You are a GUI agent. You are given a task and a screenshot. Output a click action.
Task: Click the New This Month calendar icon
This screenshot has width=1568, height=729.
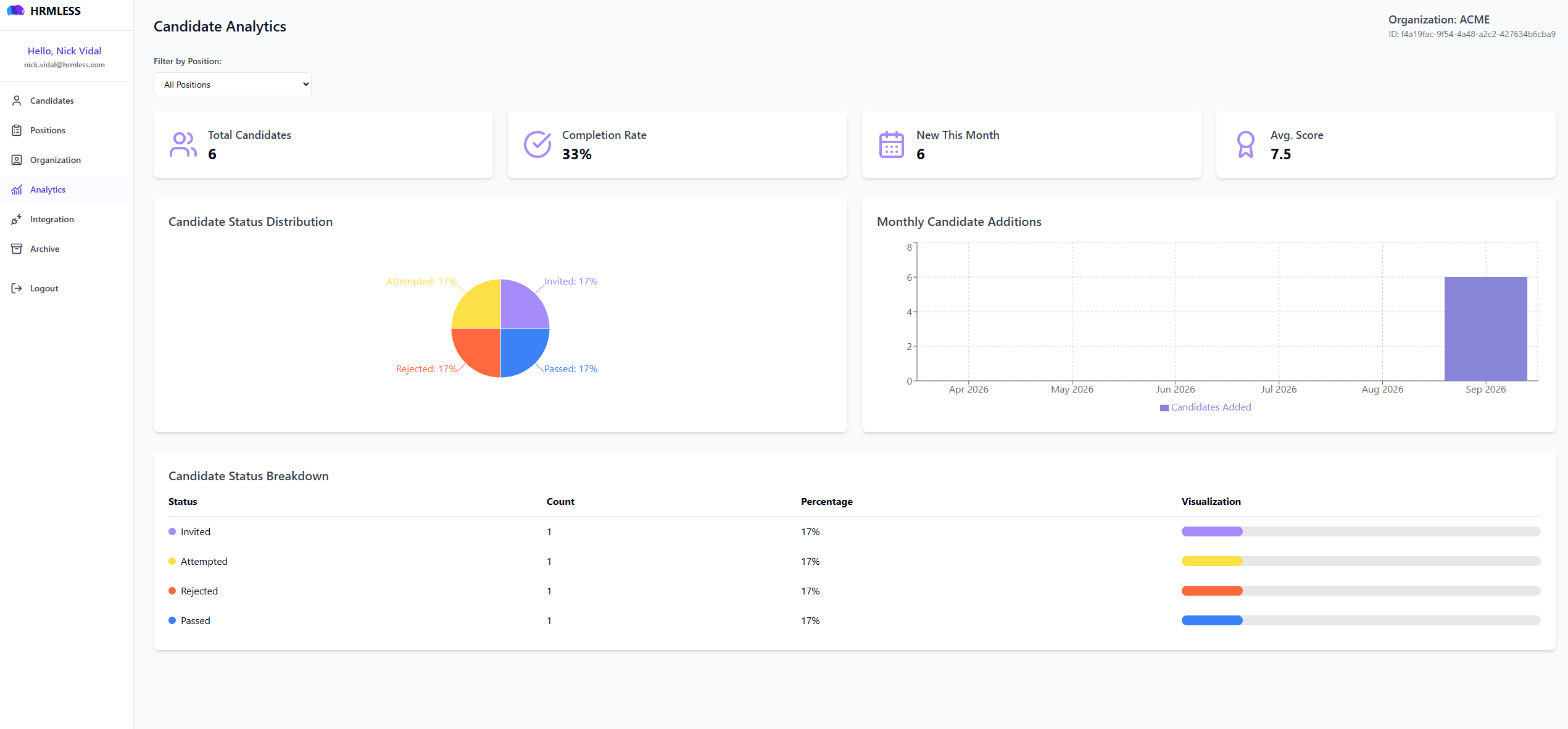coord(892,144)
